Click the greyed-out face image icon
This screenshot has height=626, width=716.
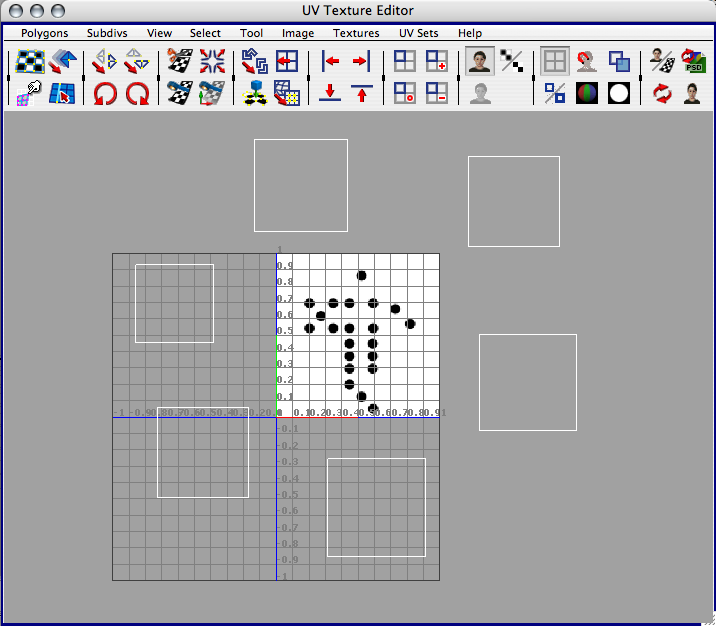click(x=480, y=94)
